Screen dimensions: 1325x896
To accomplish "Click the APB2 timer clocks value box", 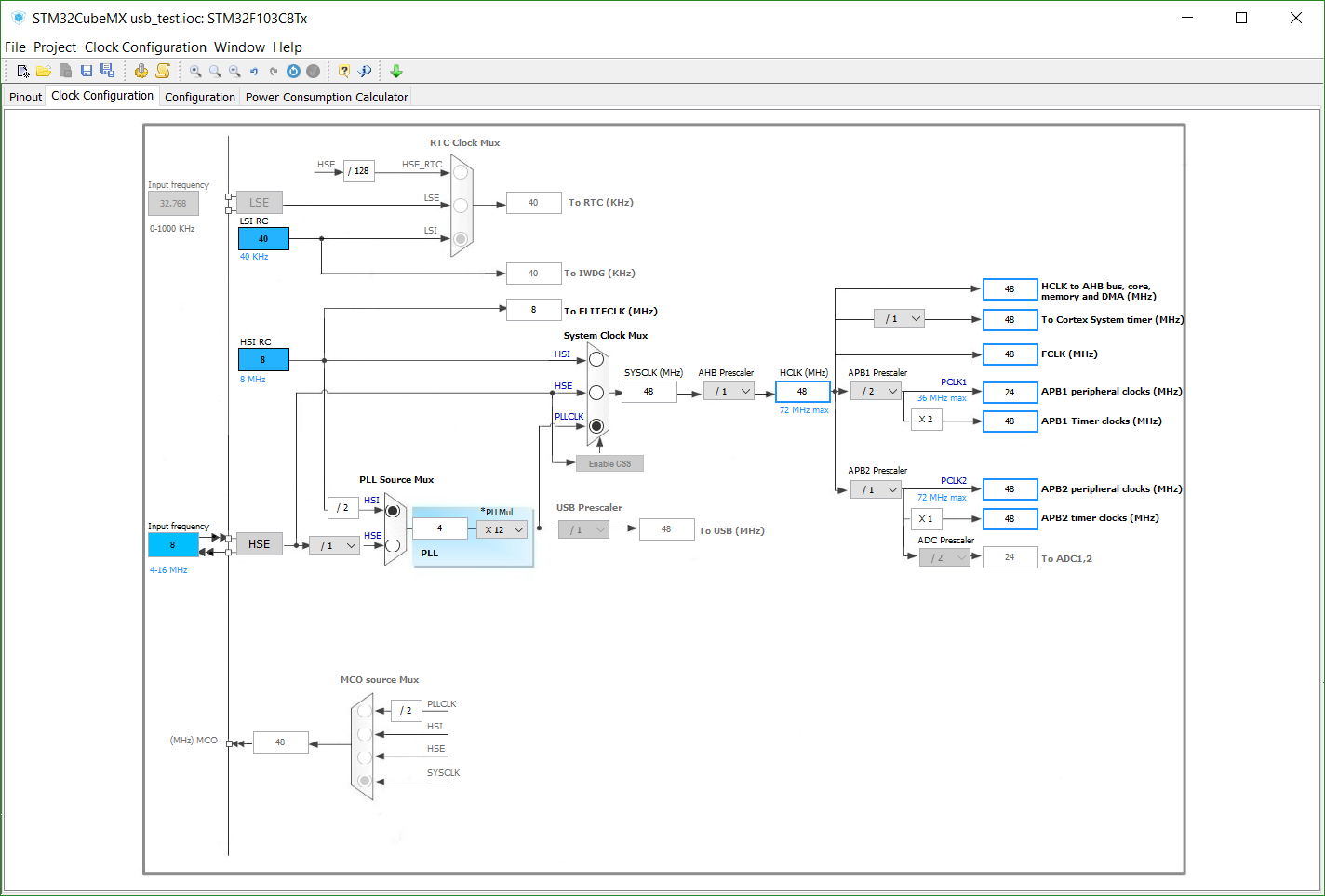I will point(1010,518).
